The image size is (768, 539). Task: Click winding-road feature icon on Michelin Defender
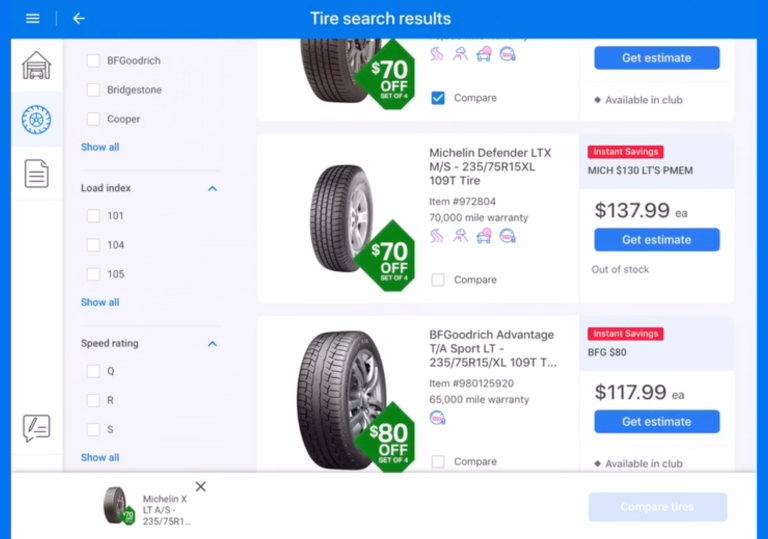(x=436, y=236)
